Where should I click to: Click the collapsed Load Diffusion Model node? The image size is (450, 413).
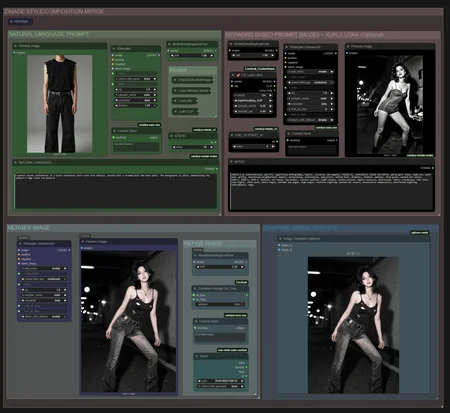[192, 90]
